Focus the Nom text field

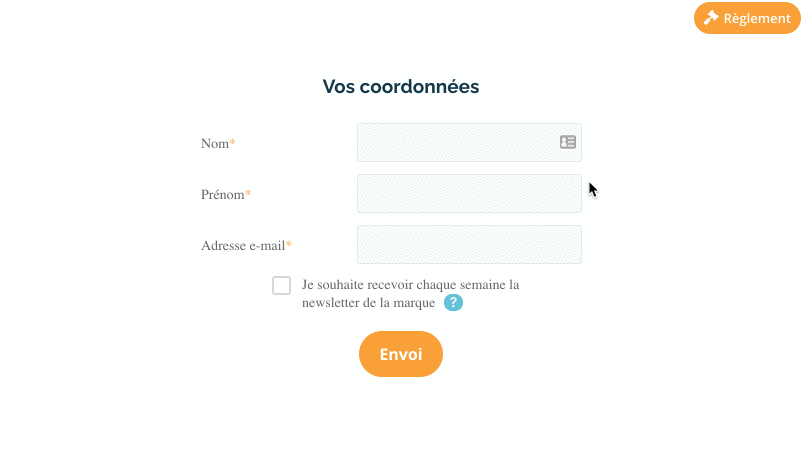pyautogui.click(x=469, y=143)
